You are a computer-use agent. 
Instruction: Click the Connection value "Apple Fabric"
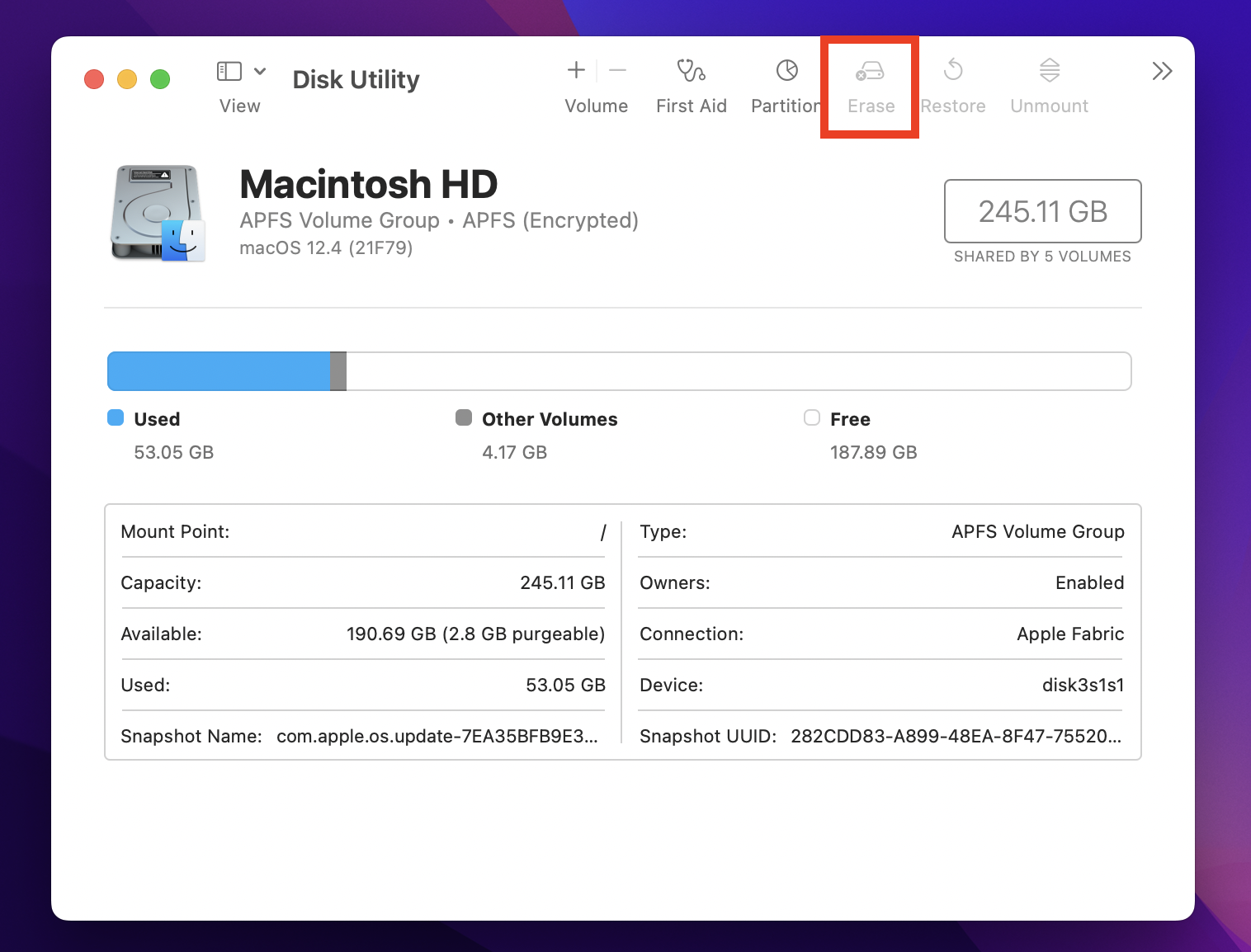click(x=1070, y=634)
